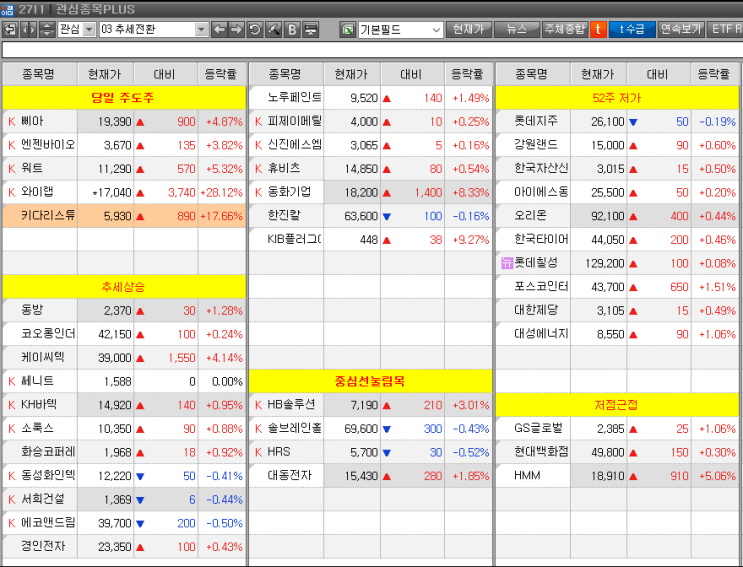Image resolution: width=743 pixels, height=567 pixels.
Task: Select the 솔브레인홀 row
Action: click(371, 429)
